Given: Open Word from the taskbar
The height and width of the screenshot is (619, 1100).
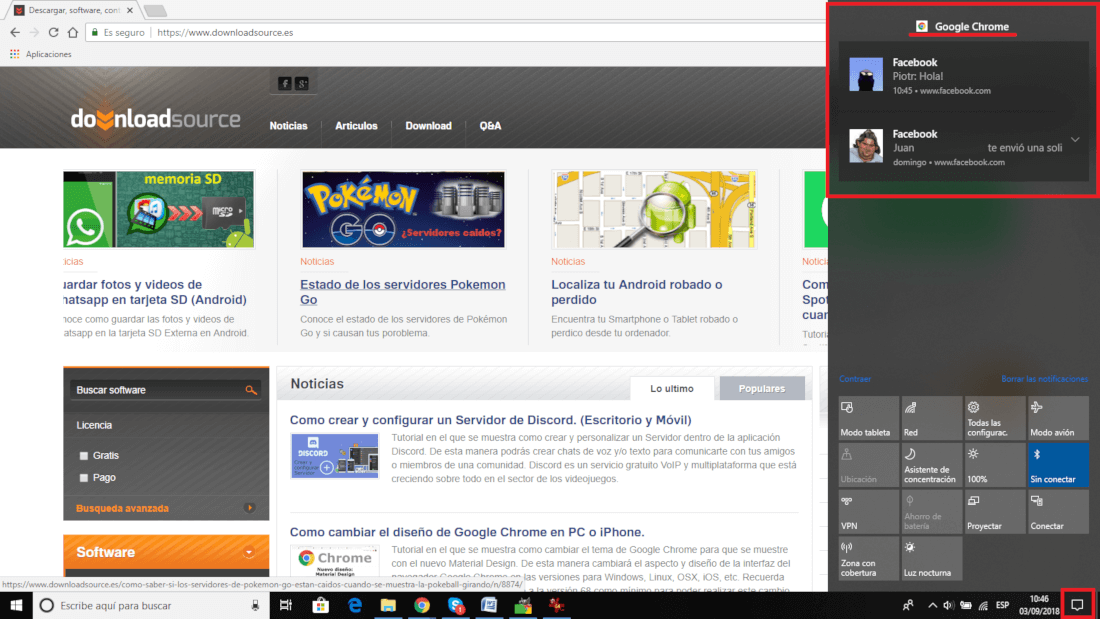Looking at the screenshot, I should pyautogui.click(x=489, y=605).
